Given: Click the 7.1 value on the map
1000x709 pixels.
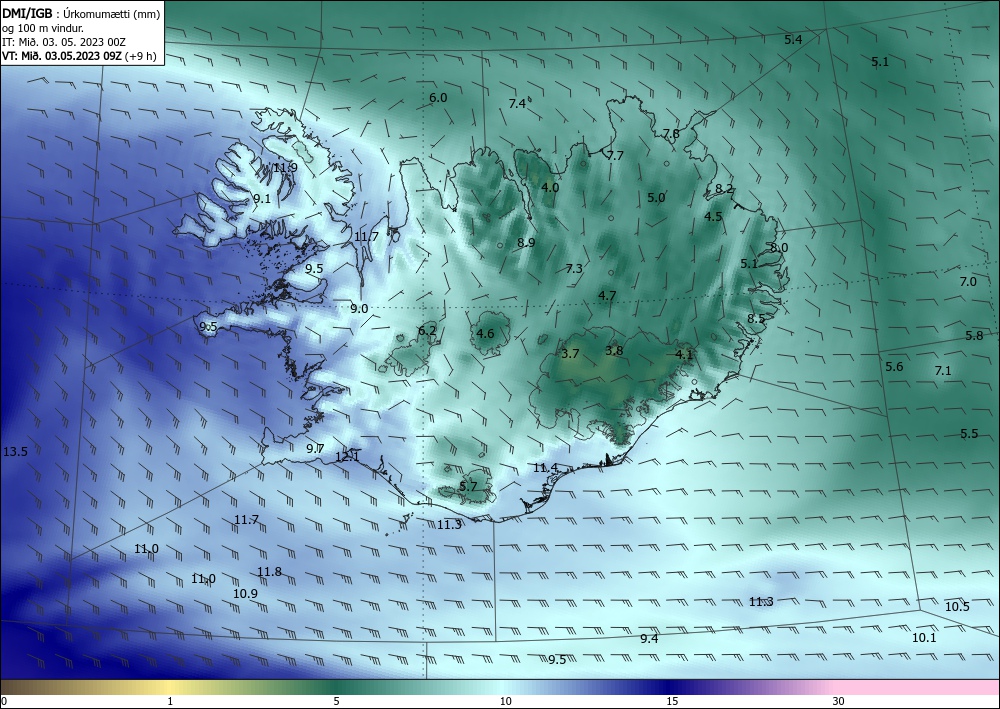Looking at the screenshot, I should pos(943,370).
